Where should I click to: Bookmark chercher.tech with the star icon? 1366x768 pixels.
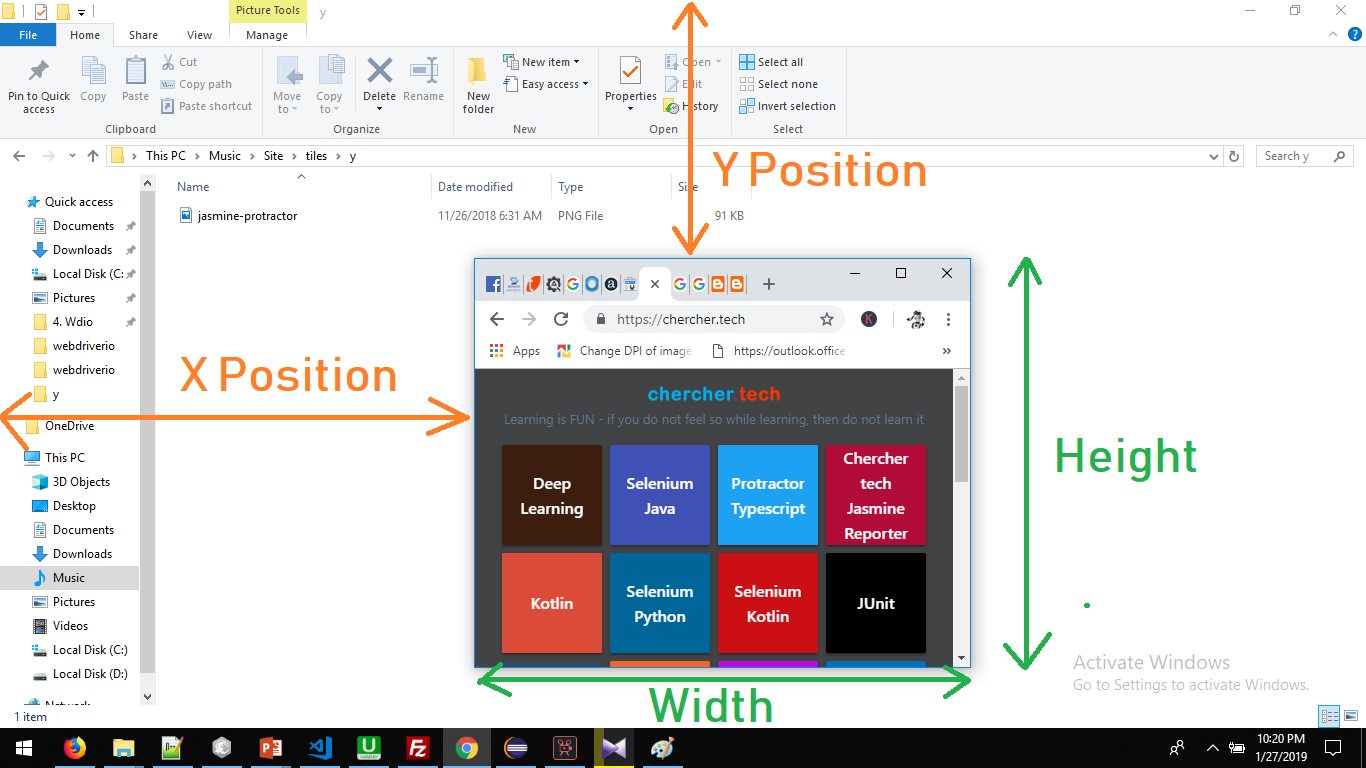(827, 318)
